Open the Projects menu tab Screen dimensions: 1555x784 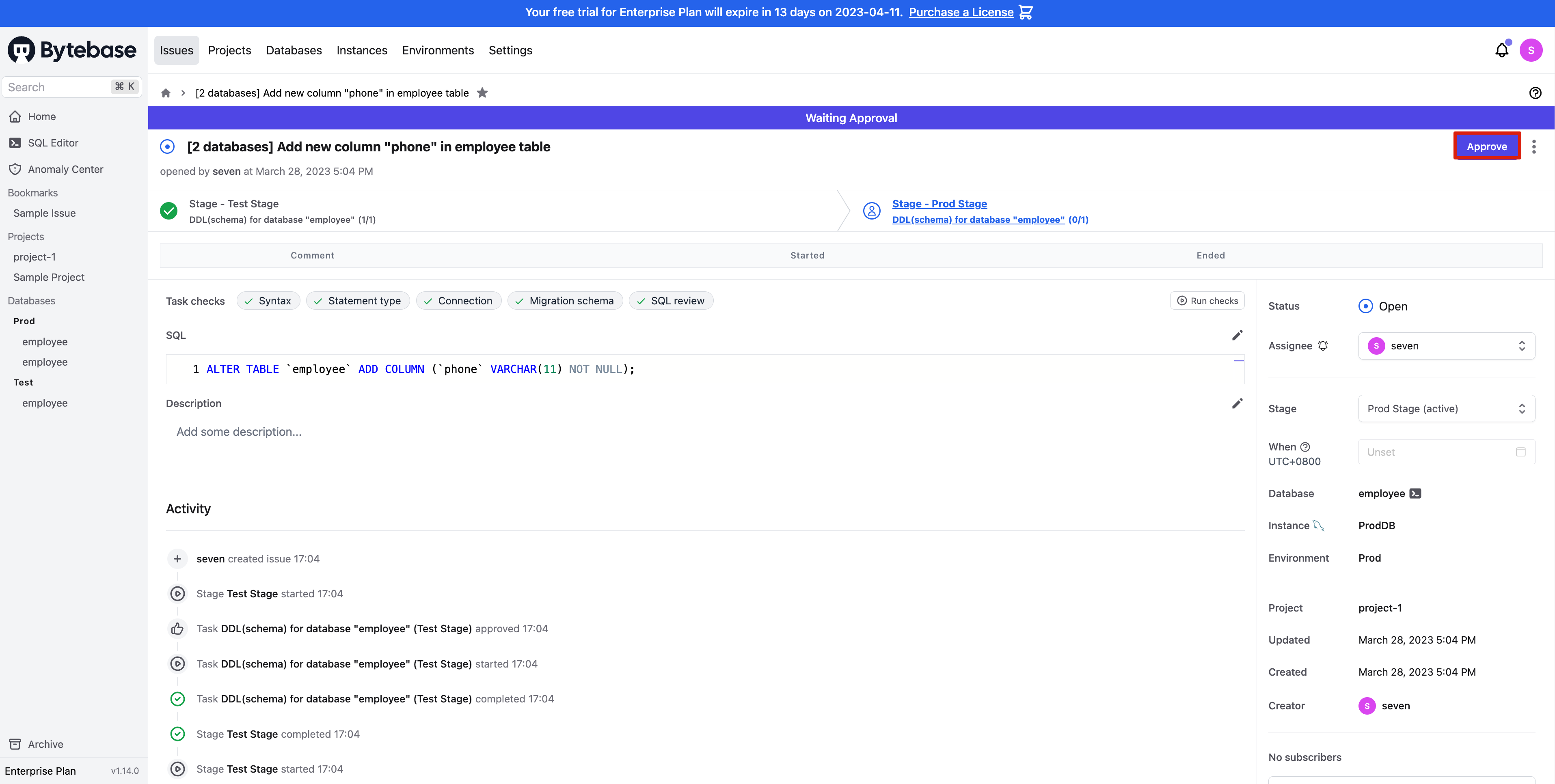click(229, 51)
